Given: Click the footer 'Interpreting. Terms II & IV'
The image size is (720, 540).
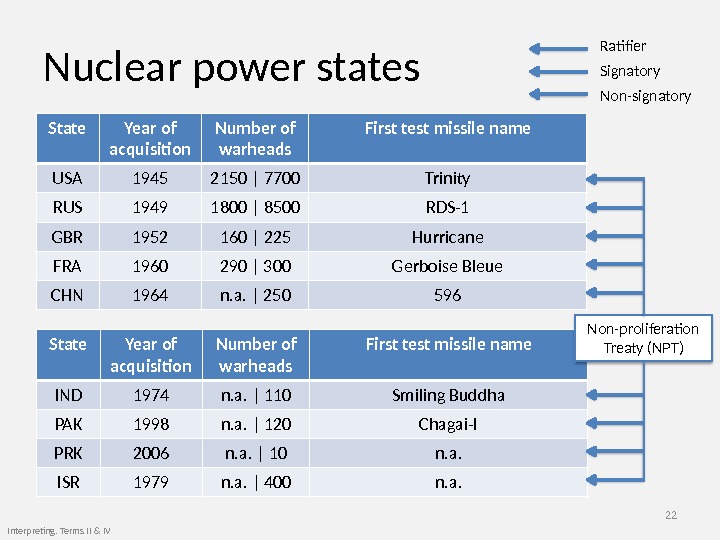Looking at the screenshot, I should click(59, 531).
